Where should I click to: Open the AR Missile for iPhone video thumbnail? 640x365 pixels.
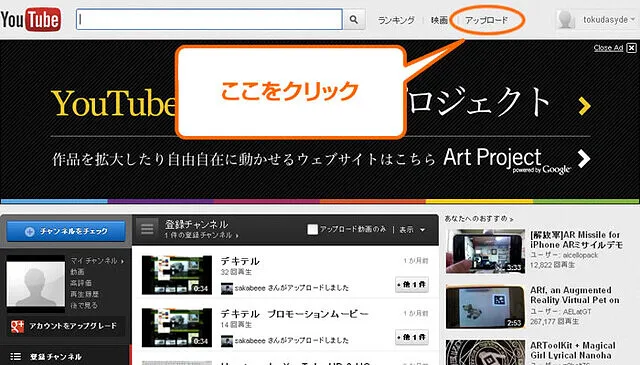pyautogui.click(x=485, y=251)
